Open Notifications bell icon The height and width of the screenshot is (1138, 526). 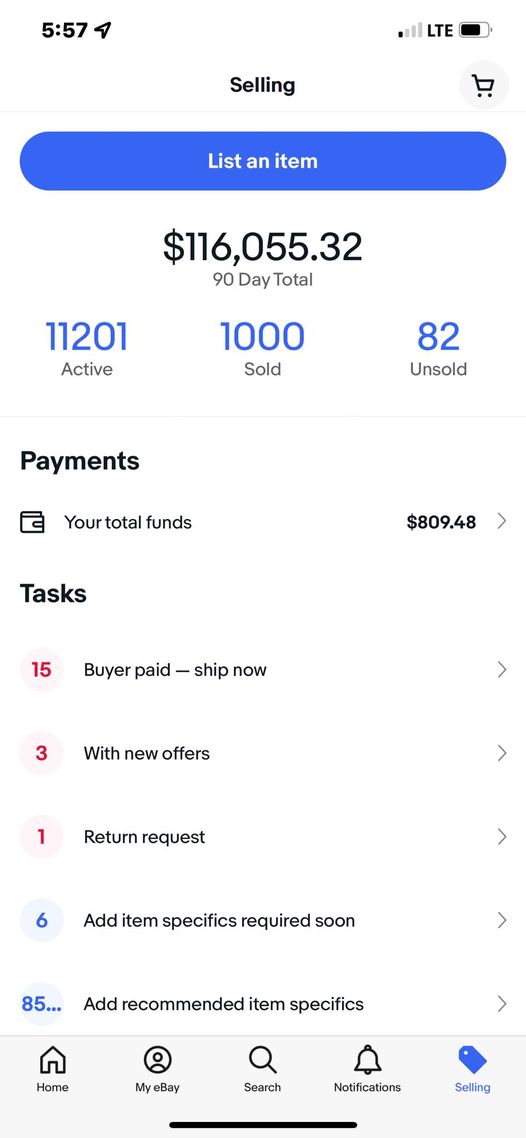click(x=367, y=1060)
